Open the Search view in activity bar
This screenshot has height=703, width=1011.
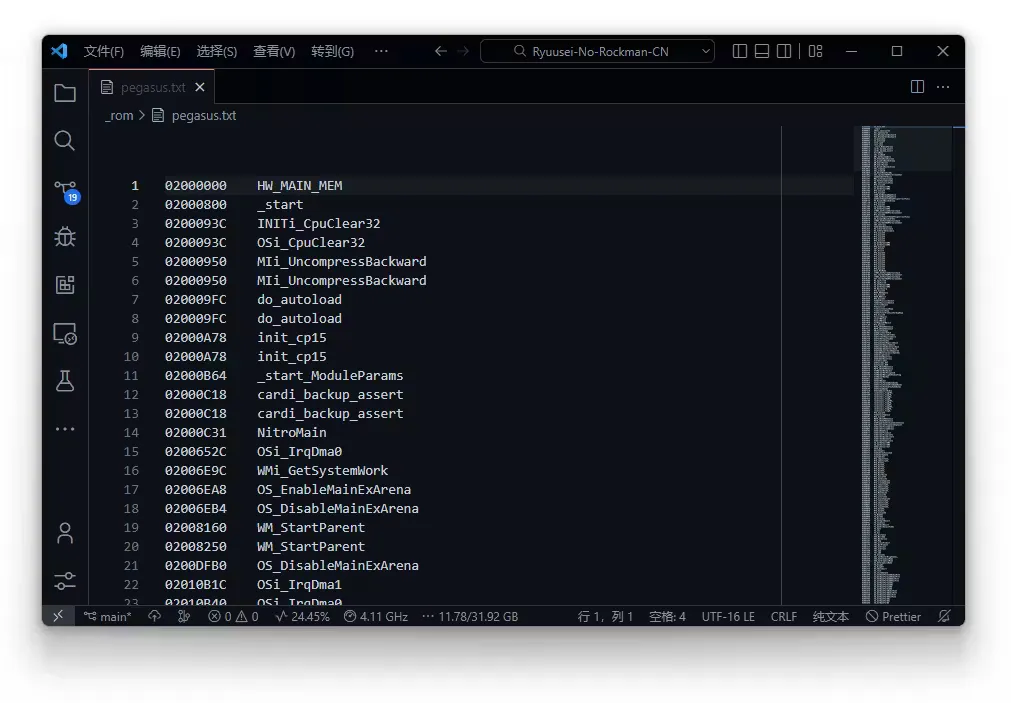click(65, 141)
